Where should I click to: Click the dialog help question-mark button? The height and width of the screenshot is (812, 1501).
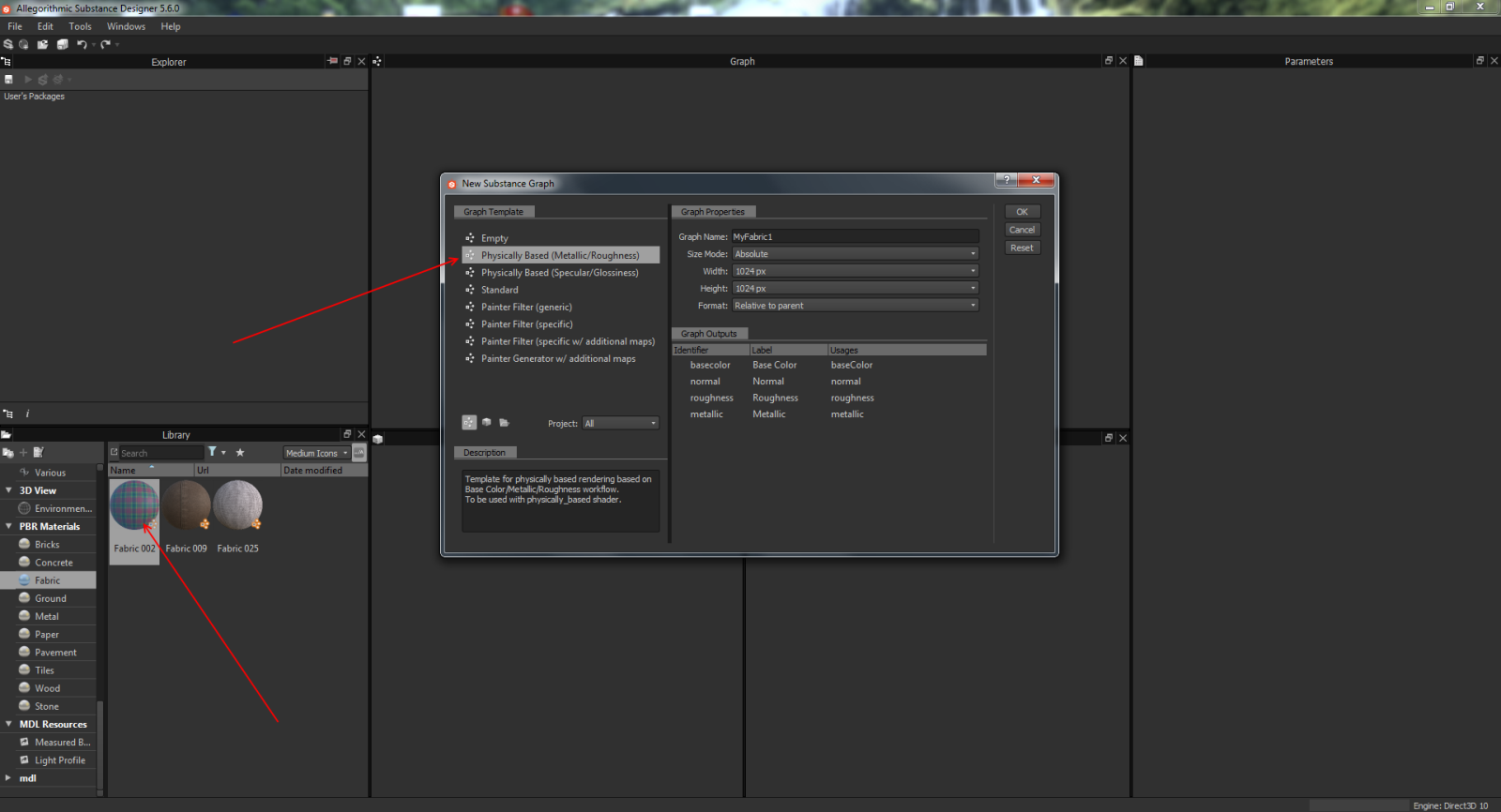click(1006, 180)
